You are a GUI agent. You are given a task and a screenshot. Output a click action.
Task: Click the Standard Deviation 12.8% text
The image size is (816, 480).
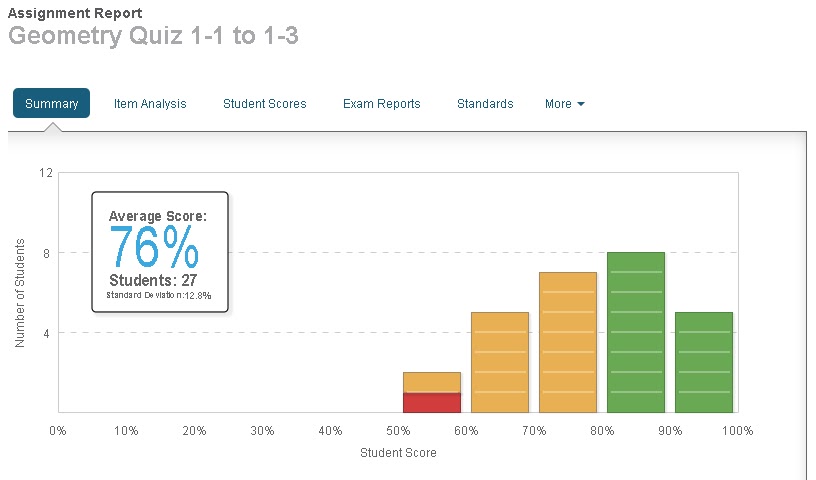click(x=159, y=295)
